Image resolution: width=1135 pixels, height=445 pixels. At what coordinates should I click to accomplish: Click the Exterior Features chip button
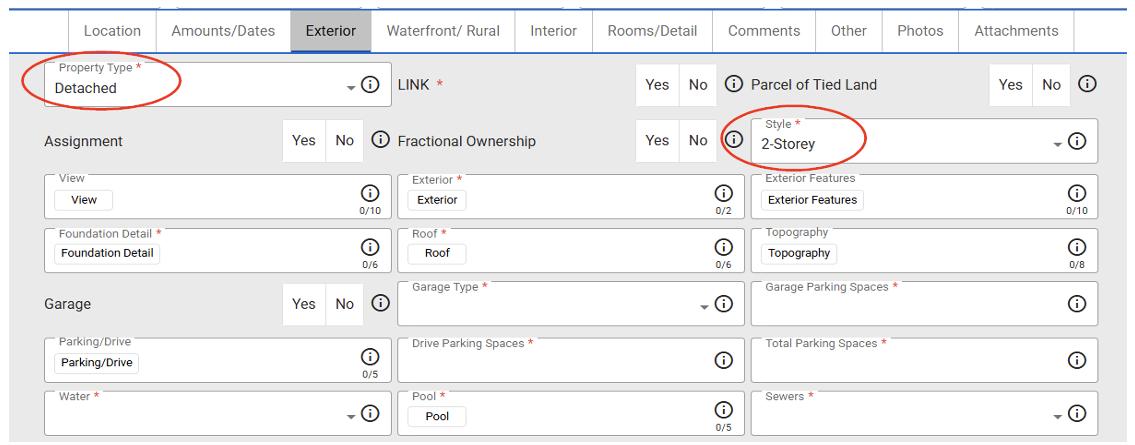[812, 200]
